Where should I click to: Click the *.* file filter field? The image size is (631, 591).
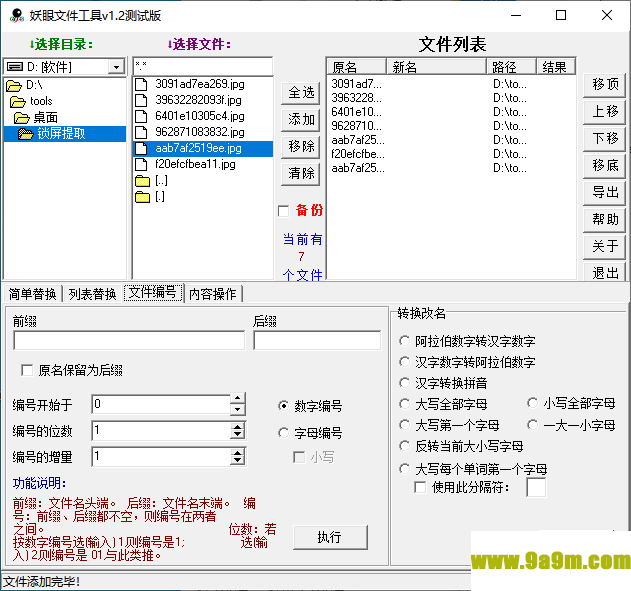coord(203,66)
